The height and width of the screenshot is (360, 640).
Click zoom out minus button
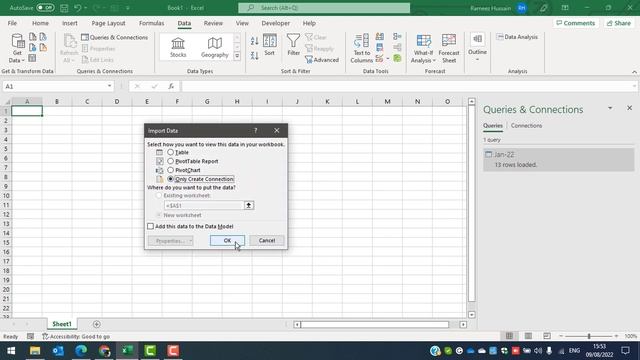click(561, 336)
